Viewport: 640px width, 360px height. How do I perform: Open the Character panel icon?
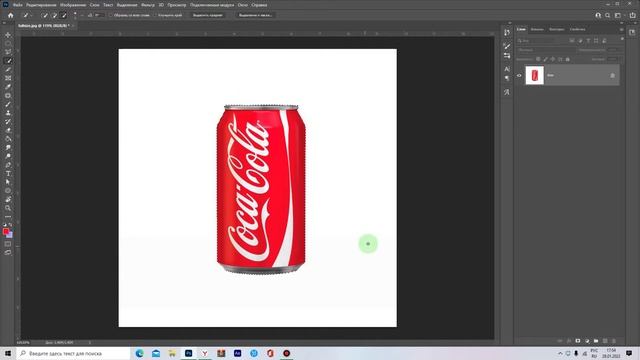point(507,69)
